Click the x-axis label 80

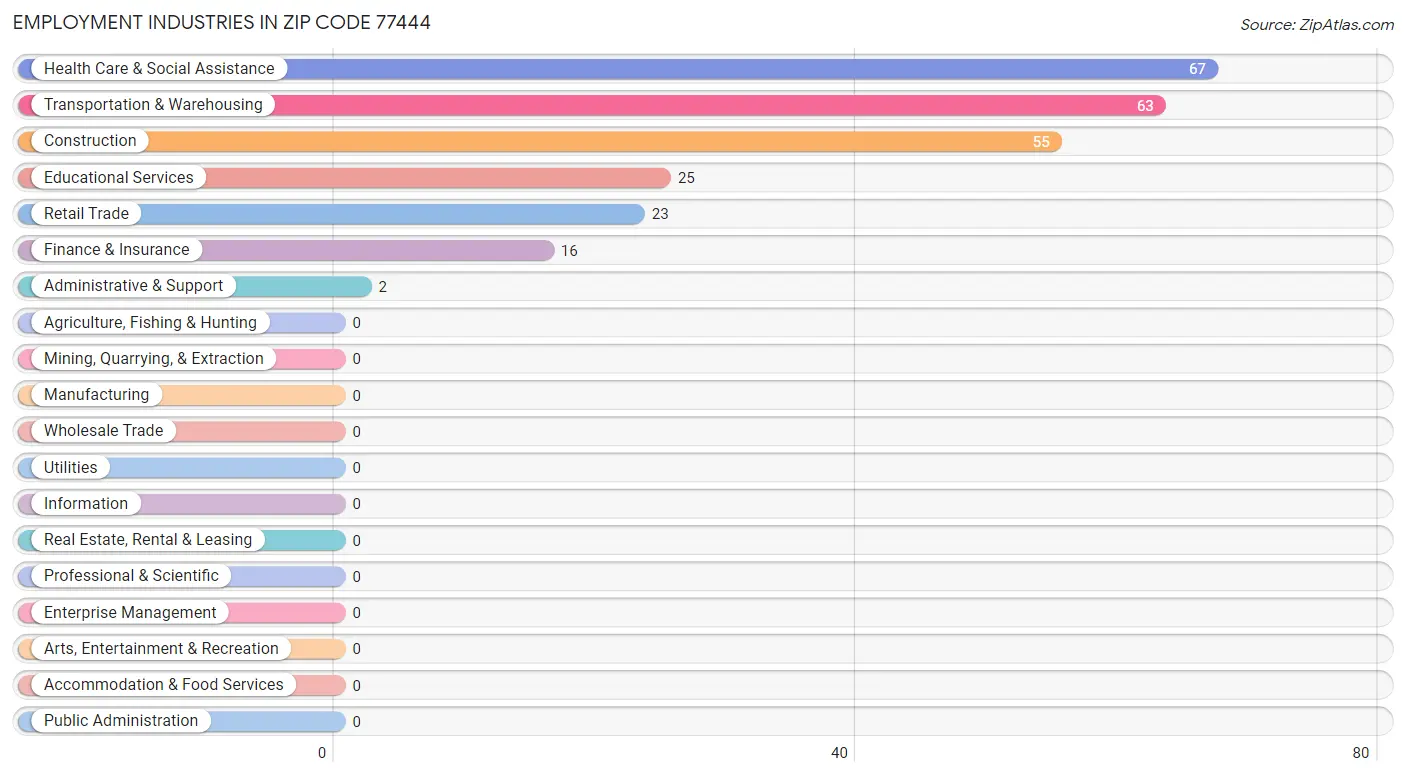click(1360, 753)
